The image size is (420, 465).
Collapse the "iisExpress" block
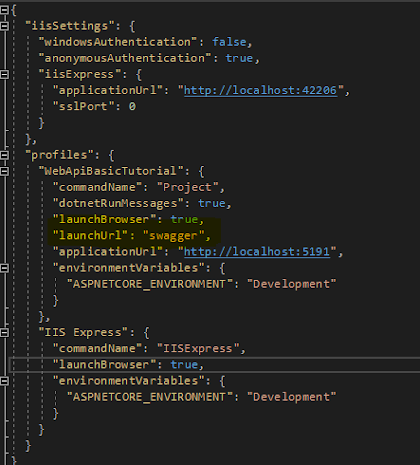pos(4,74)
